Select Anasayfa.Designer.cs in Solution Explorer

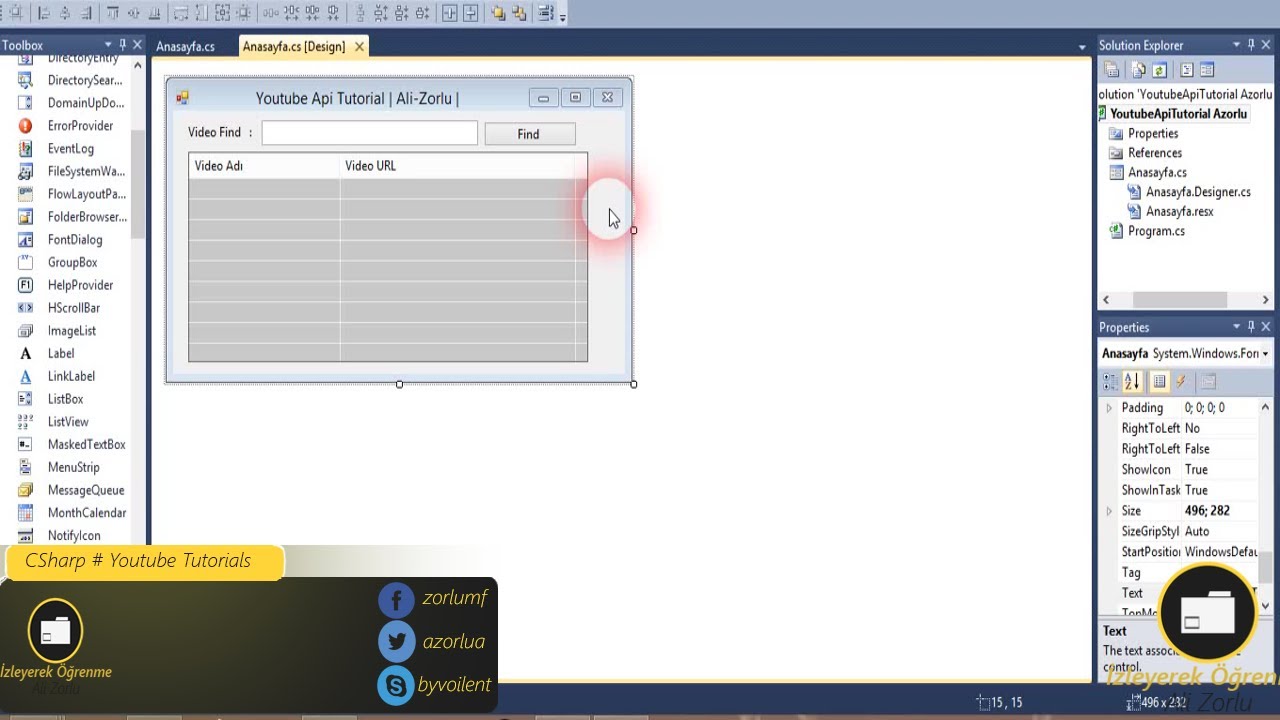(x=1198, y=192)
